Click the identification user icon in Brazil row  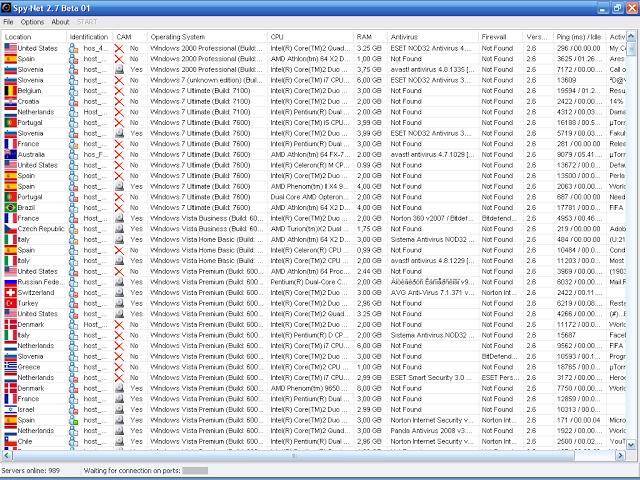[x=73, y=207]
